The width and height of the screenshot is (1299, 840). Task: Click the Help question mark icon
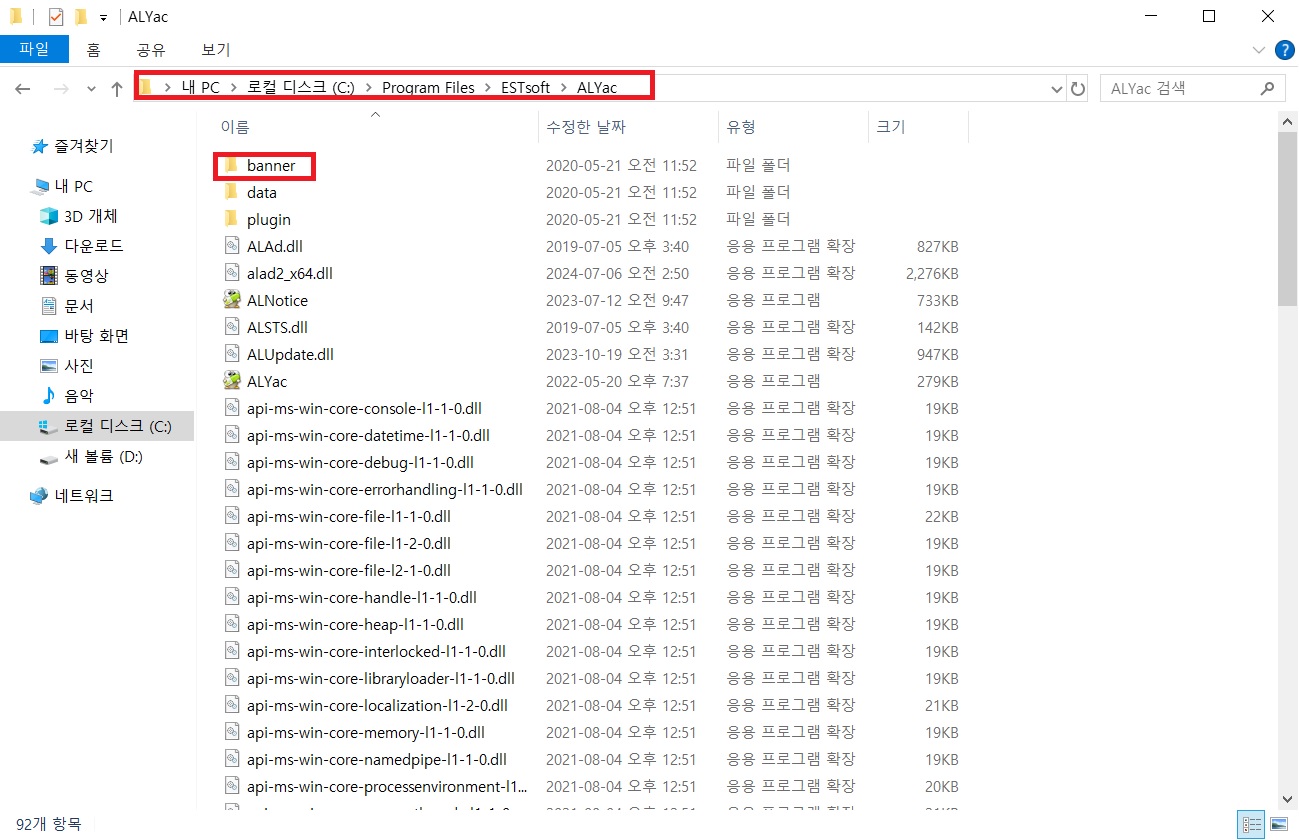[1285, 49]
